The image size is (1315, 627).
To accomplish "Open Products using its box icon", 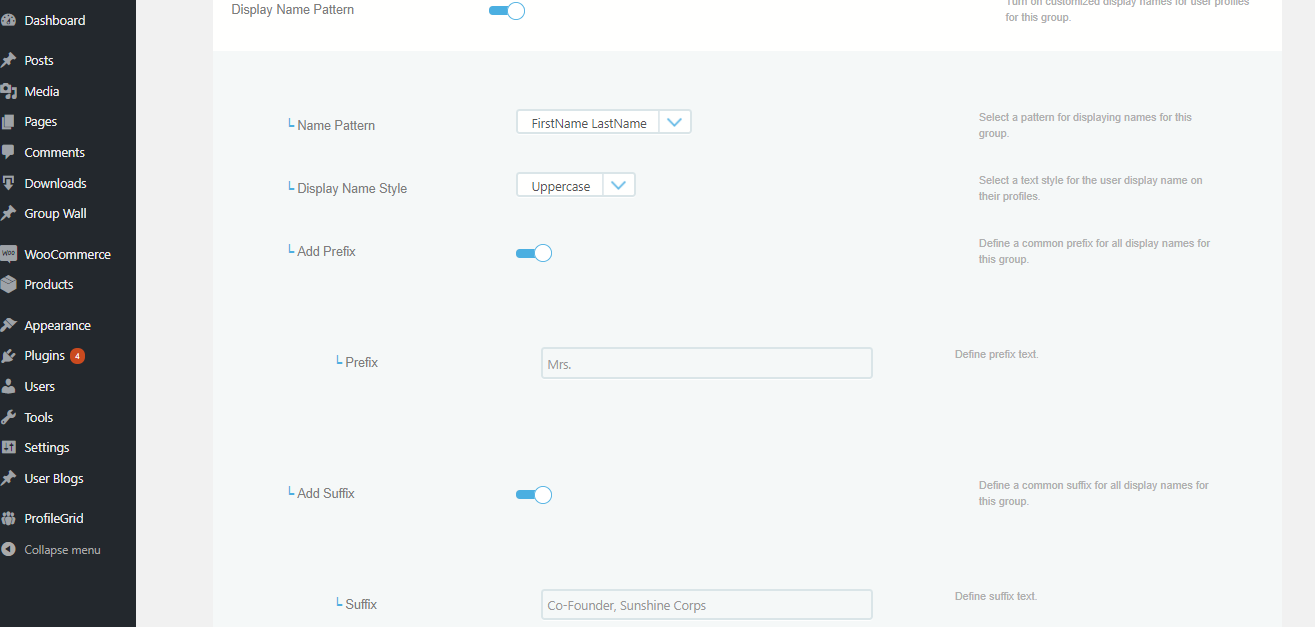I will tap(11, 284).
